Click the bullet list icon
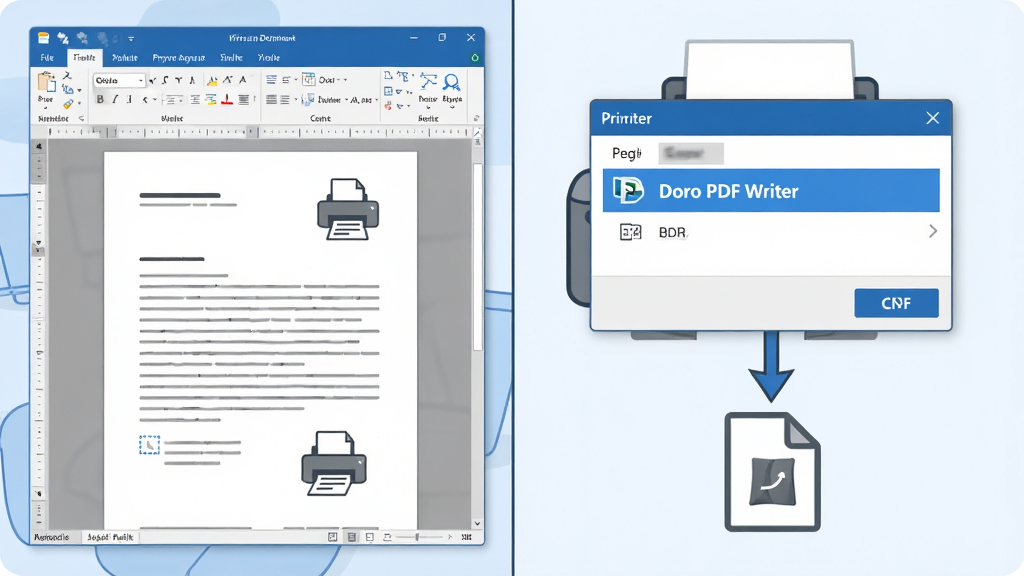This screenshot has height=576, width=1024. (271, 80)
